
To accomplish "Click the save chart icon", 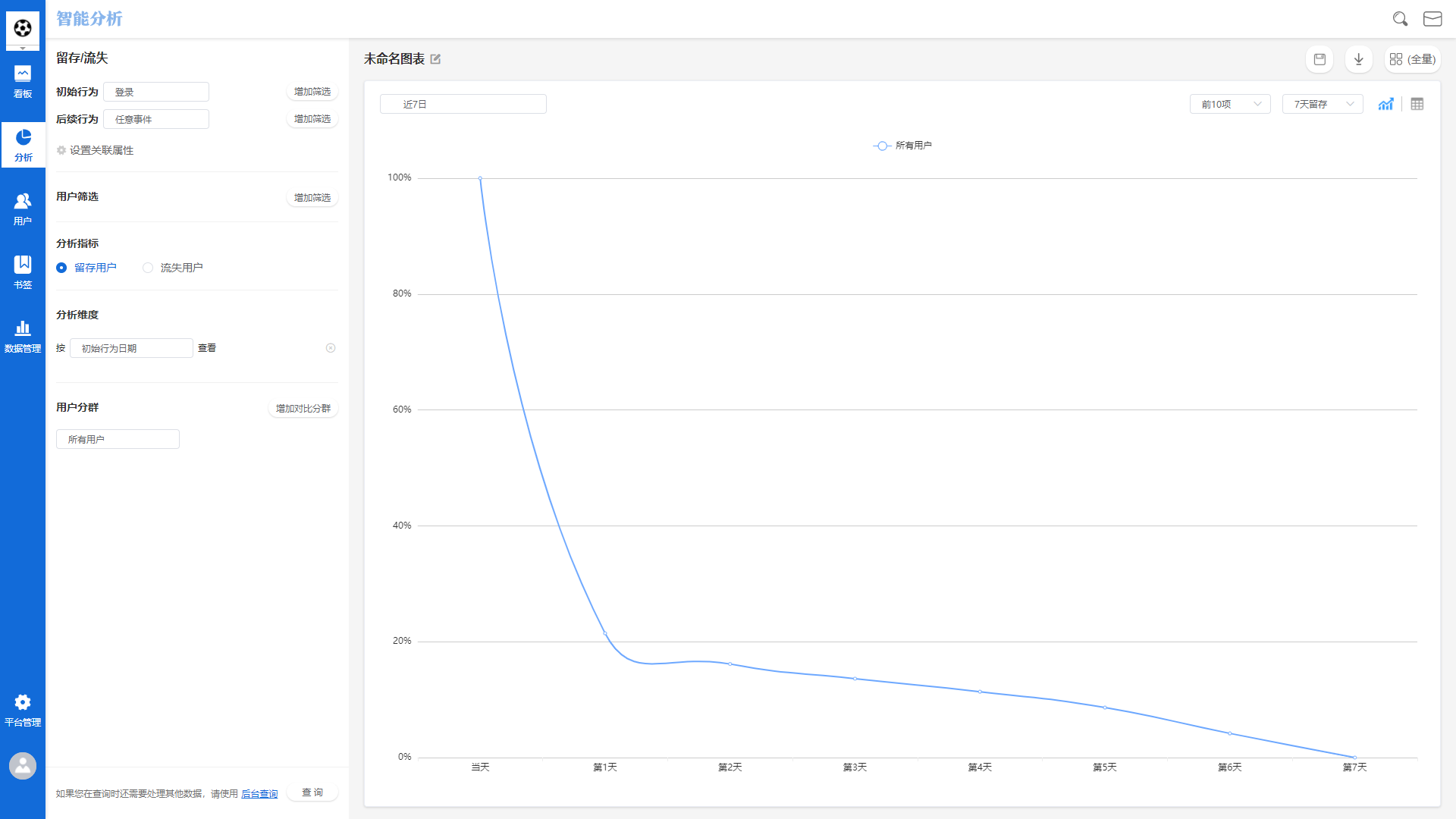I will pyautogui.click(x=1319, y=59).
